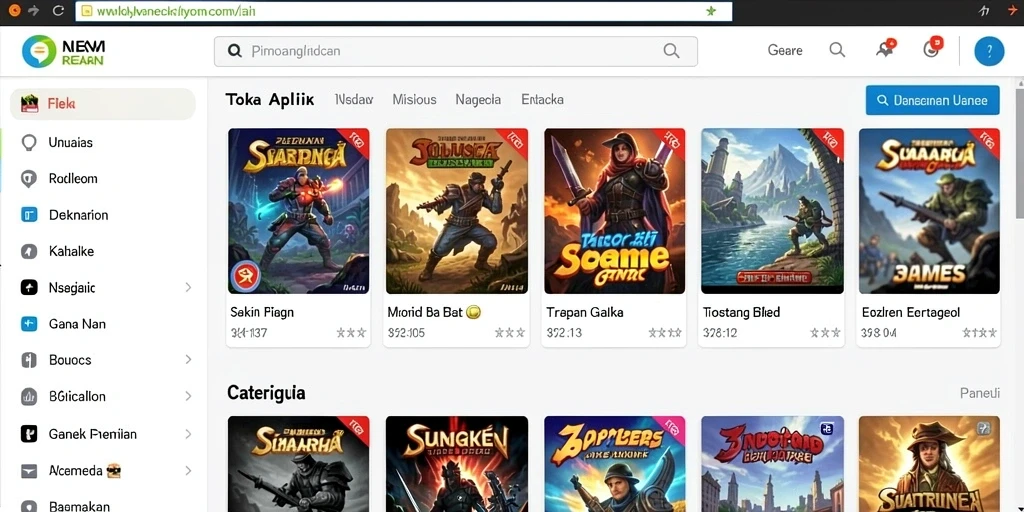Viewport: 1024px width, 512px height.
Task: Click the Morid Ba Bat title text
Action: click(x=425, y=312)
